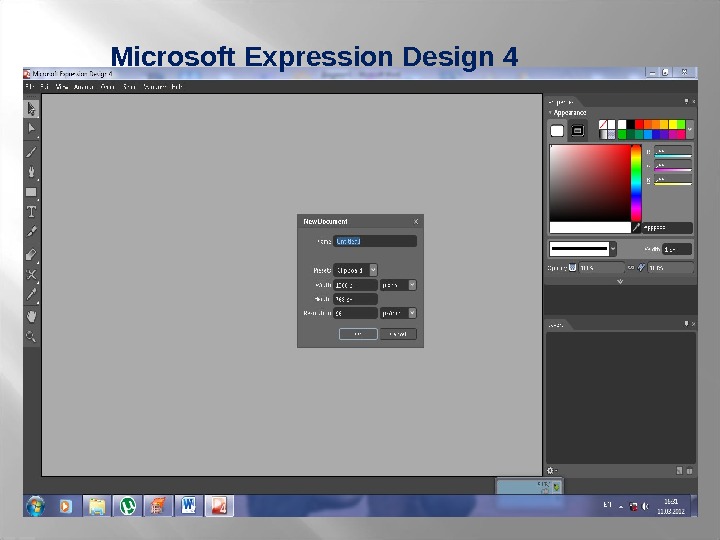Select the Color Dropper tool in toolbox
This screenshot has height=540, width=720.
click(31, 294)
